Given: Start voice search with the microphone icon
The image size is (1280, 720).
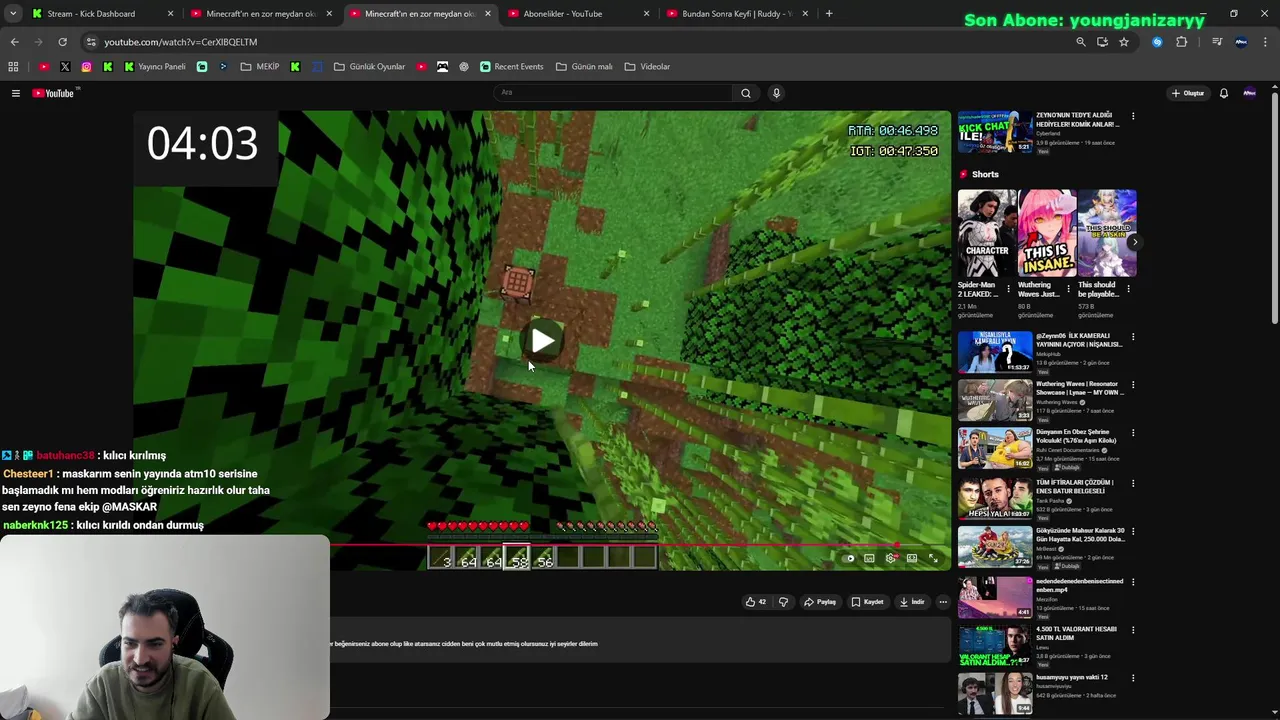Looking at the screenshot, I should (776, 93).
